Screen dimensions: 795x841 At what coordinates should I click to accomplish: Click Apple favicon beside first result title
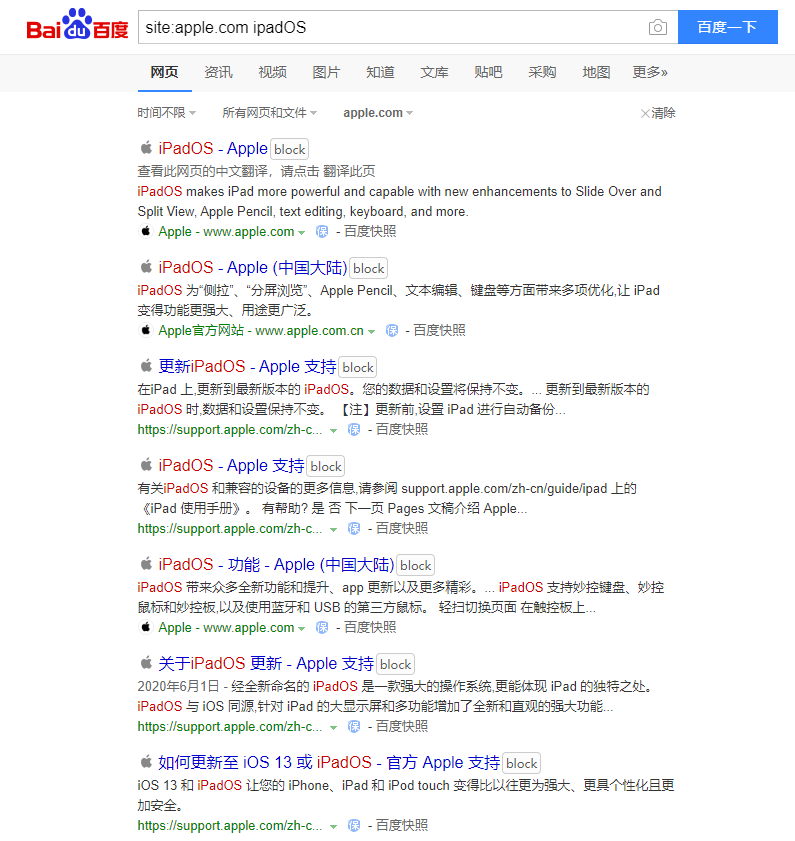pos(146,147)
